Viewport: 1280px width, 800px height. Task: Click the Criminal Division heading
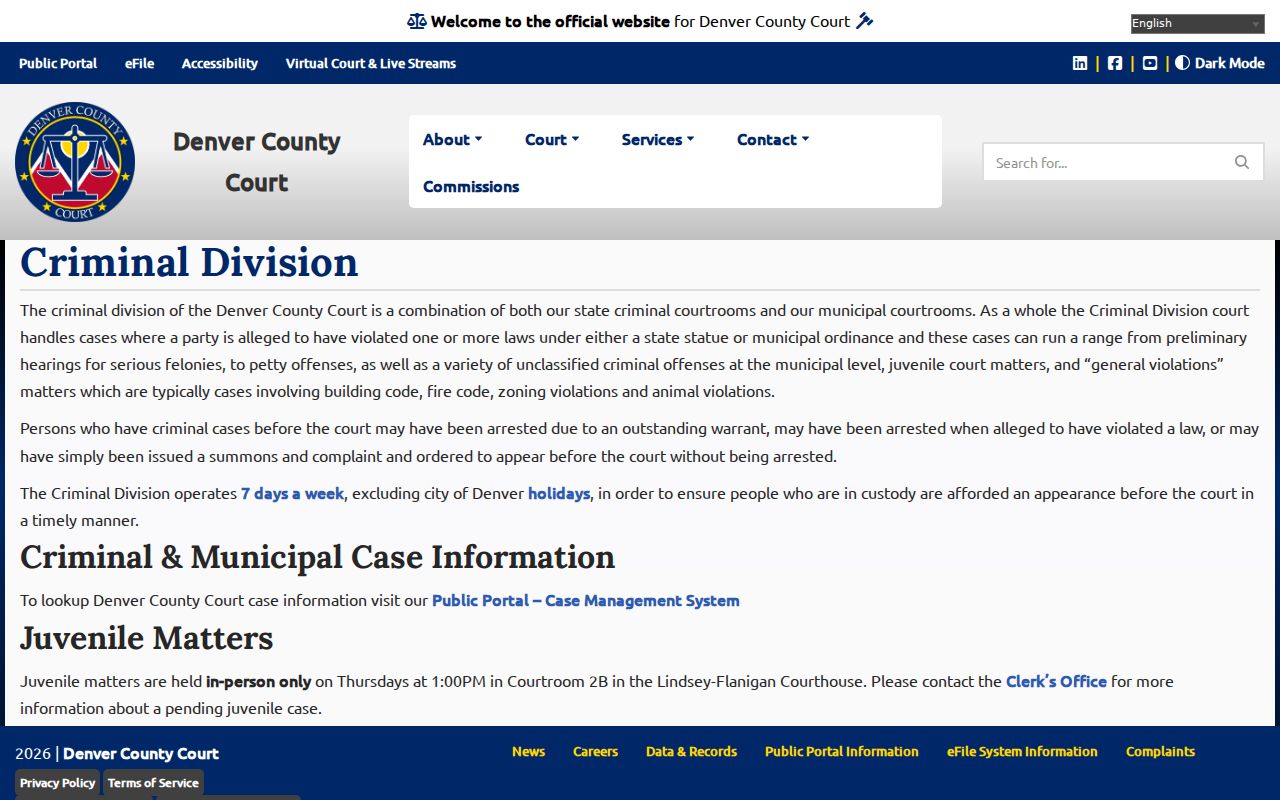tap(189, 263)
